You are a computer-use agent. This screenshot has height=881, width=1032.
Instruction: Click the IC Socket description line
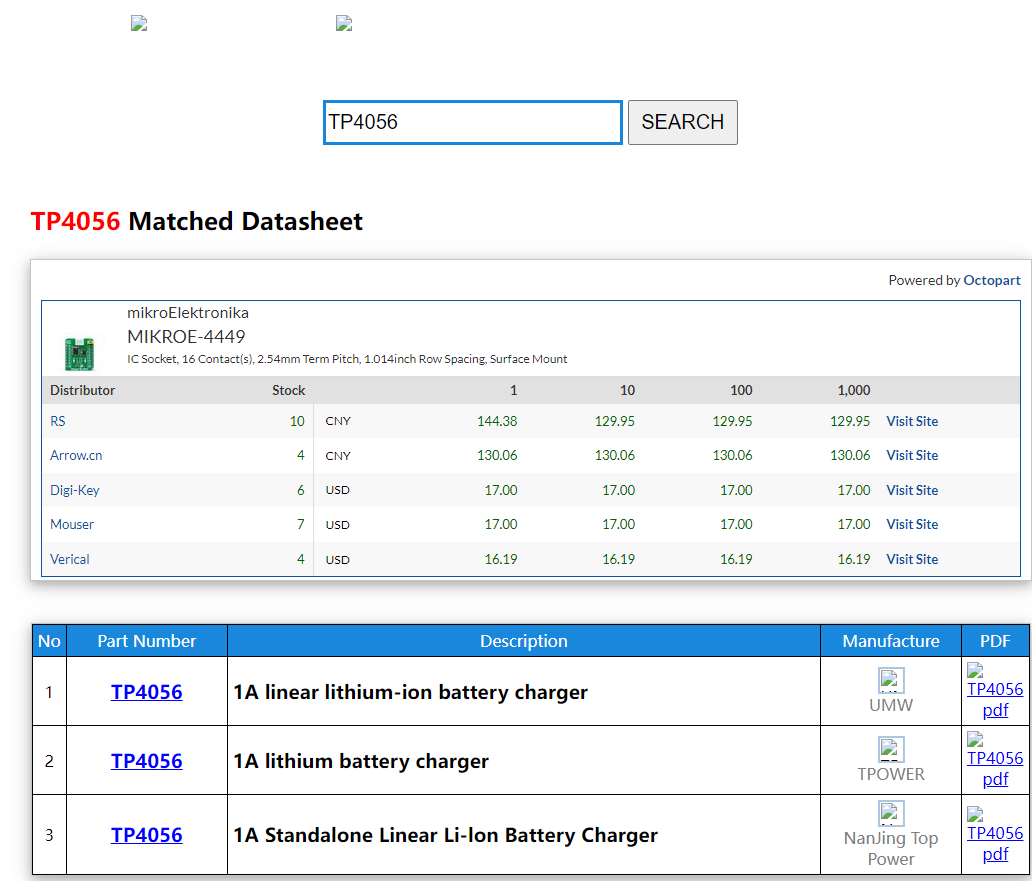pyautogui.click(x=347, y=359)
